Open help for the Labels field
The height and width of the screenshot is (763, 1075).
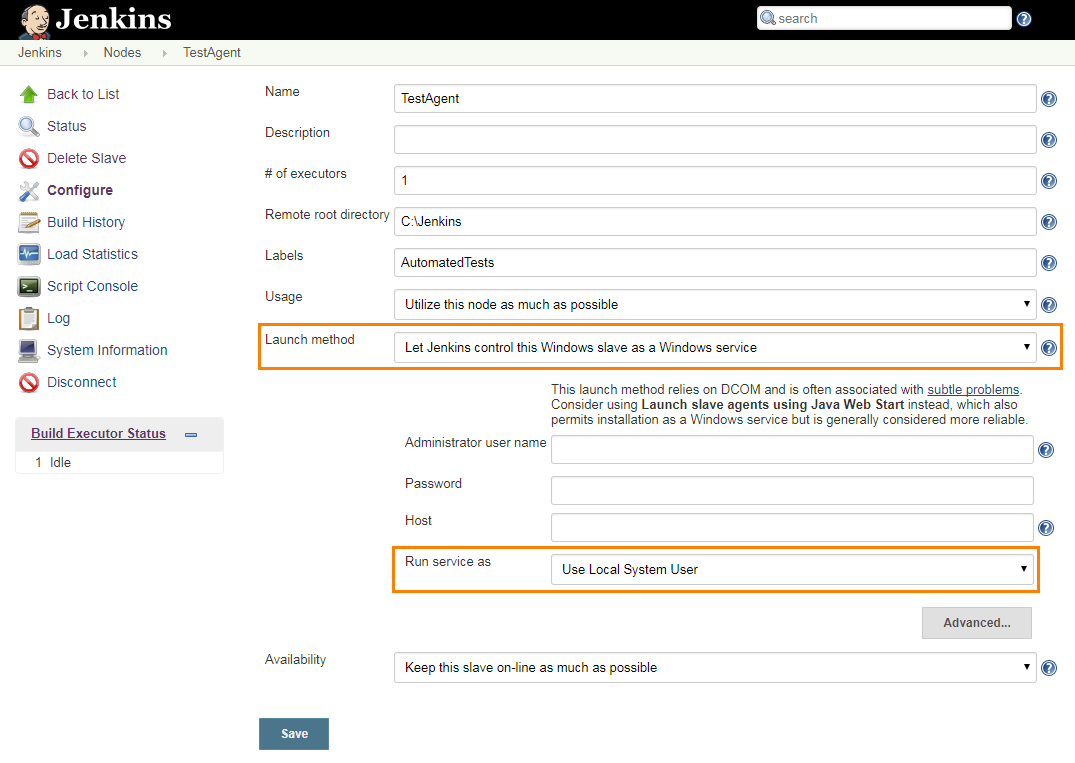coord(1048,263)
